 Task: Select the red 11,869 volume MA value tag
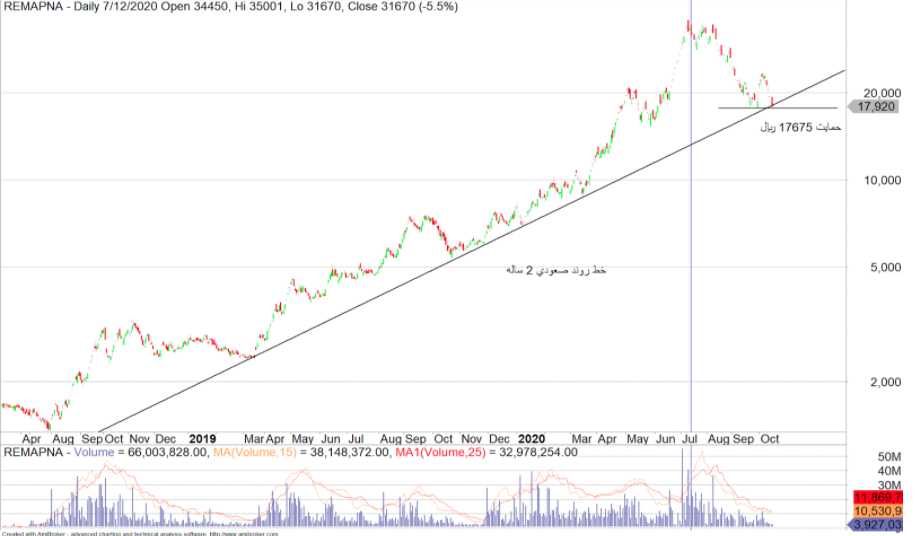click(x=877, y=497)
